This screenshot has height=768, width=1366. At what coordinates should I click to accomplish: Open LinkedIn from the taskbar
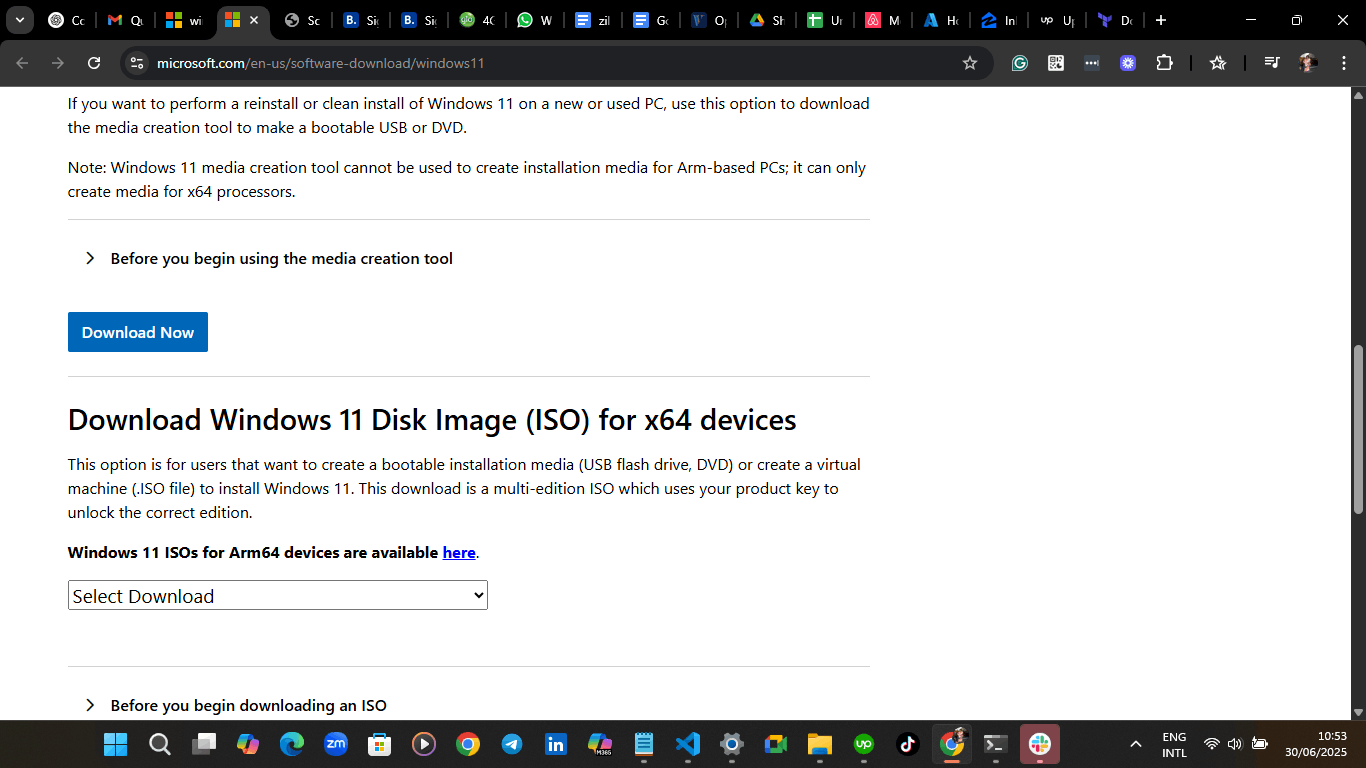[x=556, y=744]
